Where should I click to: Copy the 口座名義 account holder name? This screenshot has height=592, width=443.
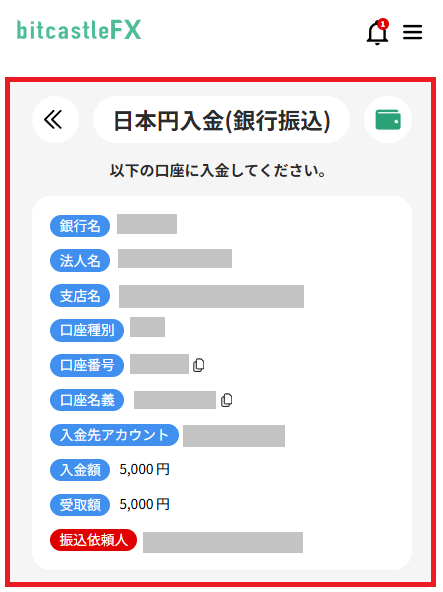coord(227,400)
